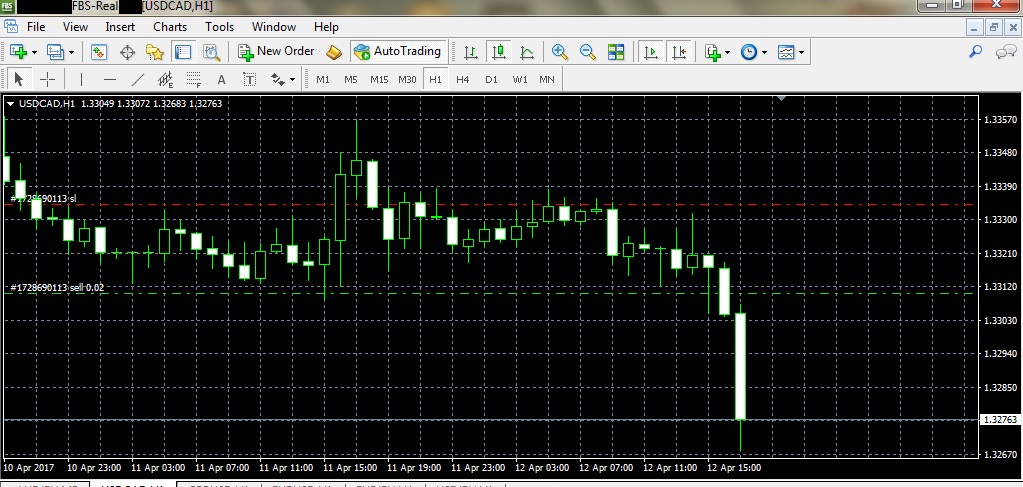Toggle Auto Scroll chart option
This screenshot has width=1023, height=487.
650,52
